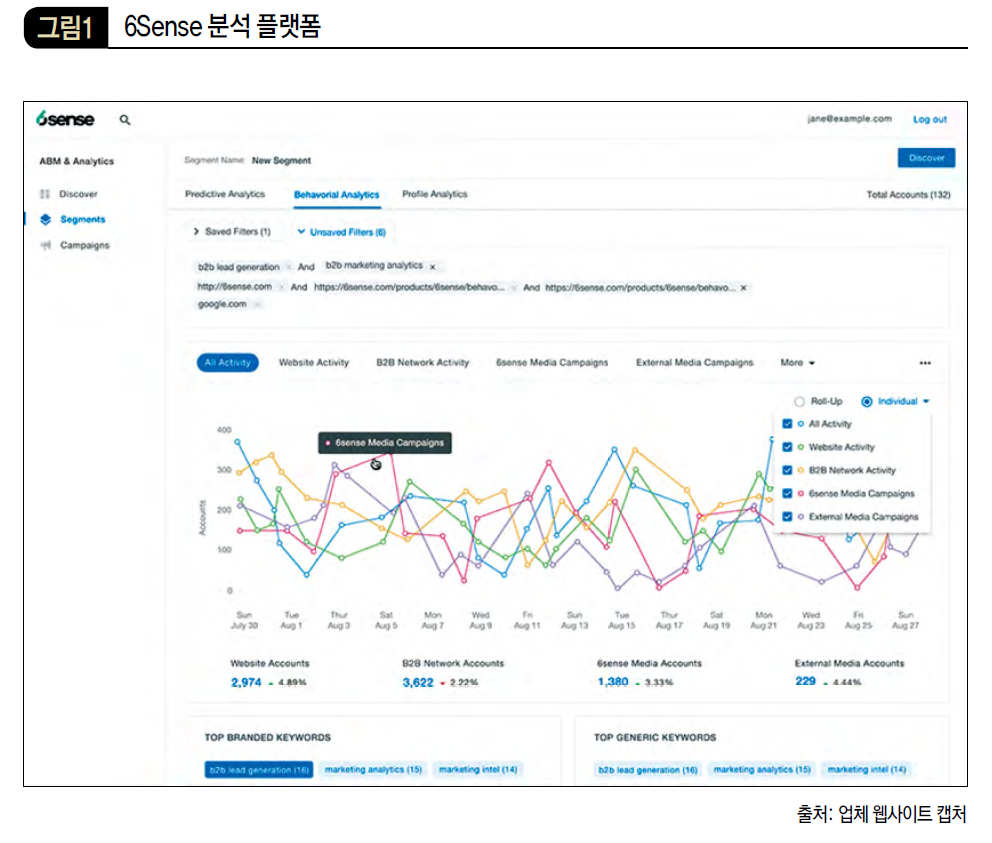Select 6sense Media Campaigns tab
This screenshot has width=992, height=843.
[x=552, y=363]
